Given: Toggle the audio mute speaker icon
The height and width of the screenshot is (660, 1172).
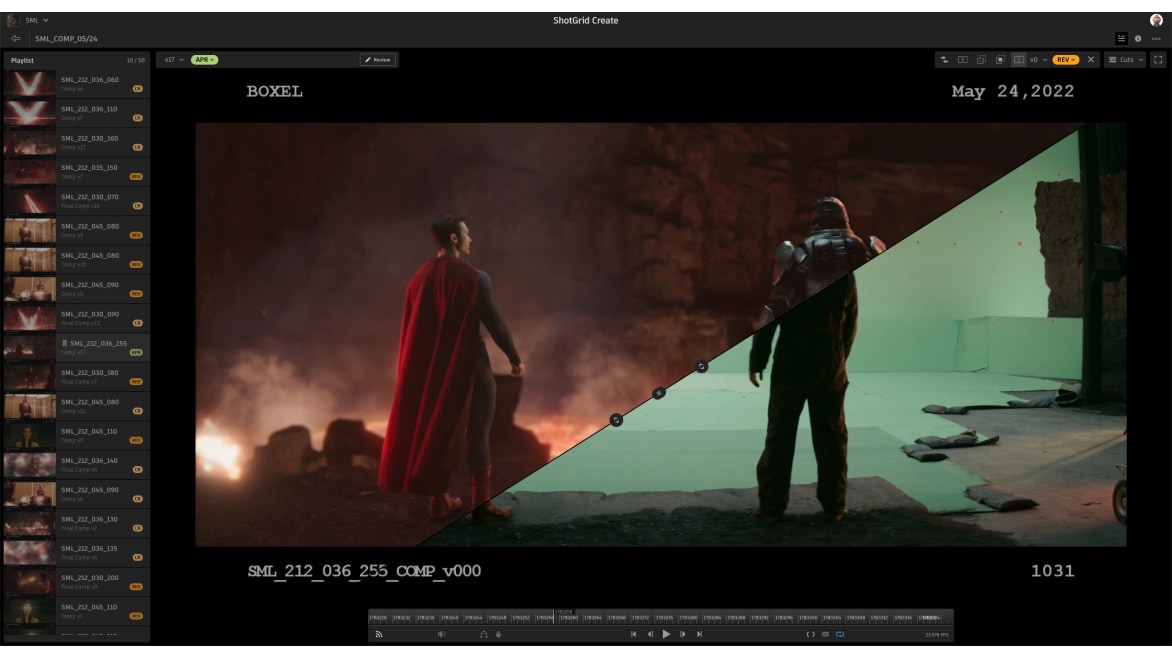Looking at the screenshot, I should tap(441, 634).
